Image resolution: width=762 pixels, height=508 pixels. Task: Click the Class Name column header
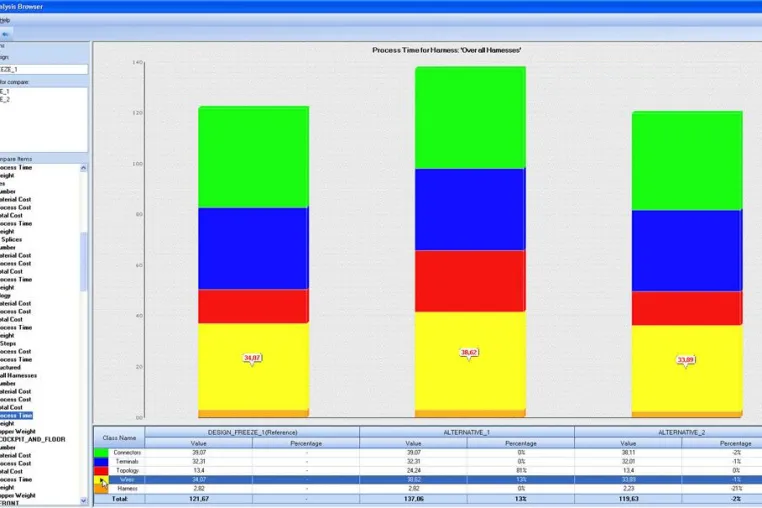[x=119, y=438]
